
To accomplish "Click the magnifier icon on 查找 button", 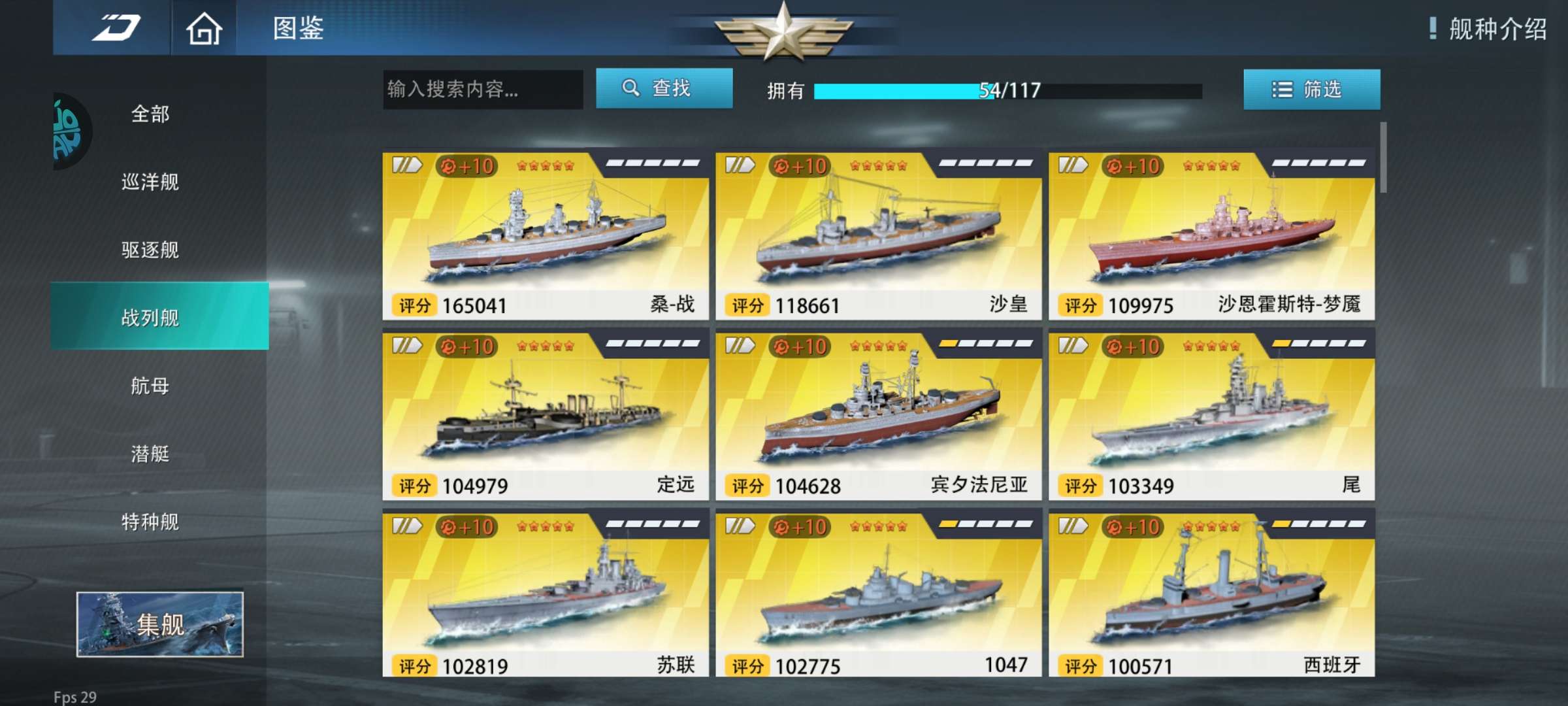I will [x=630, y=88].
